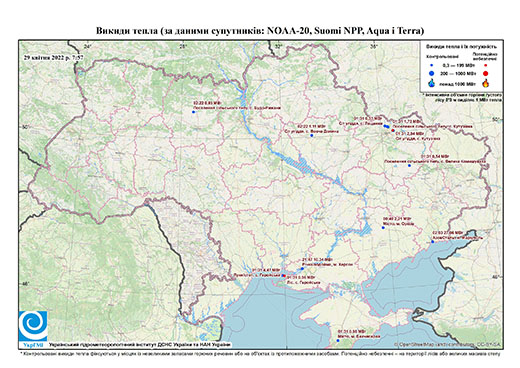Click the Євпаторія city label
The height and width of the screenshot is (368, 520).
(359, 337)
